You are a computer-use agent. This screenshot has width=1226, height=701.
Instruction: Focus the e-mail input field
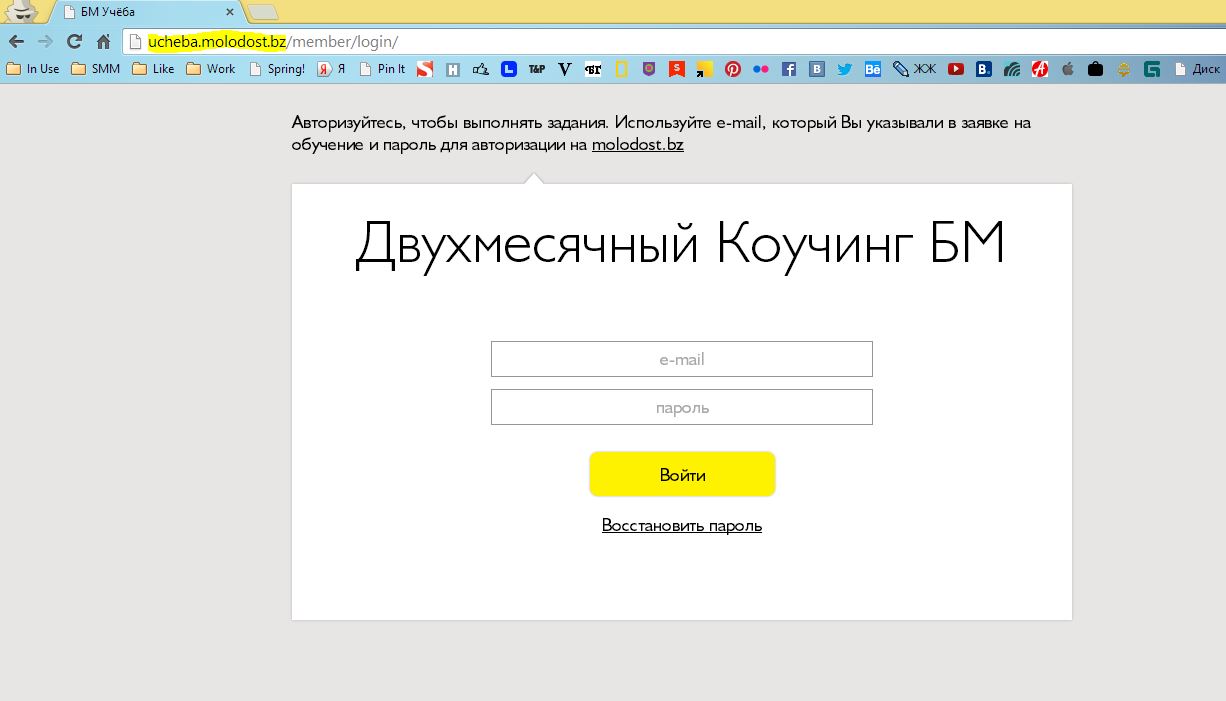(682, 359)
